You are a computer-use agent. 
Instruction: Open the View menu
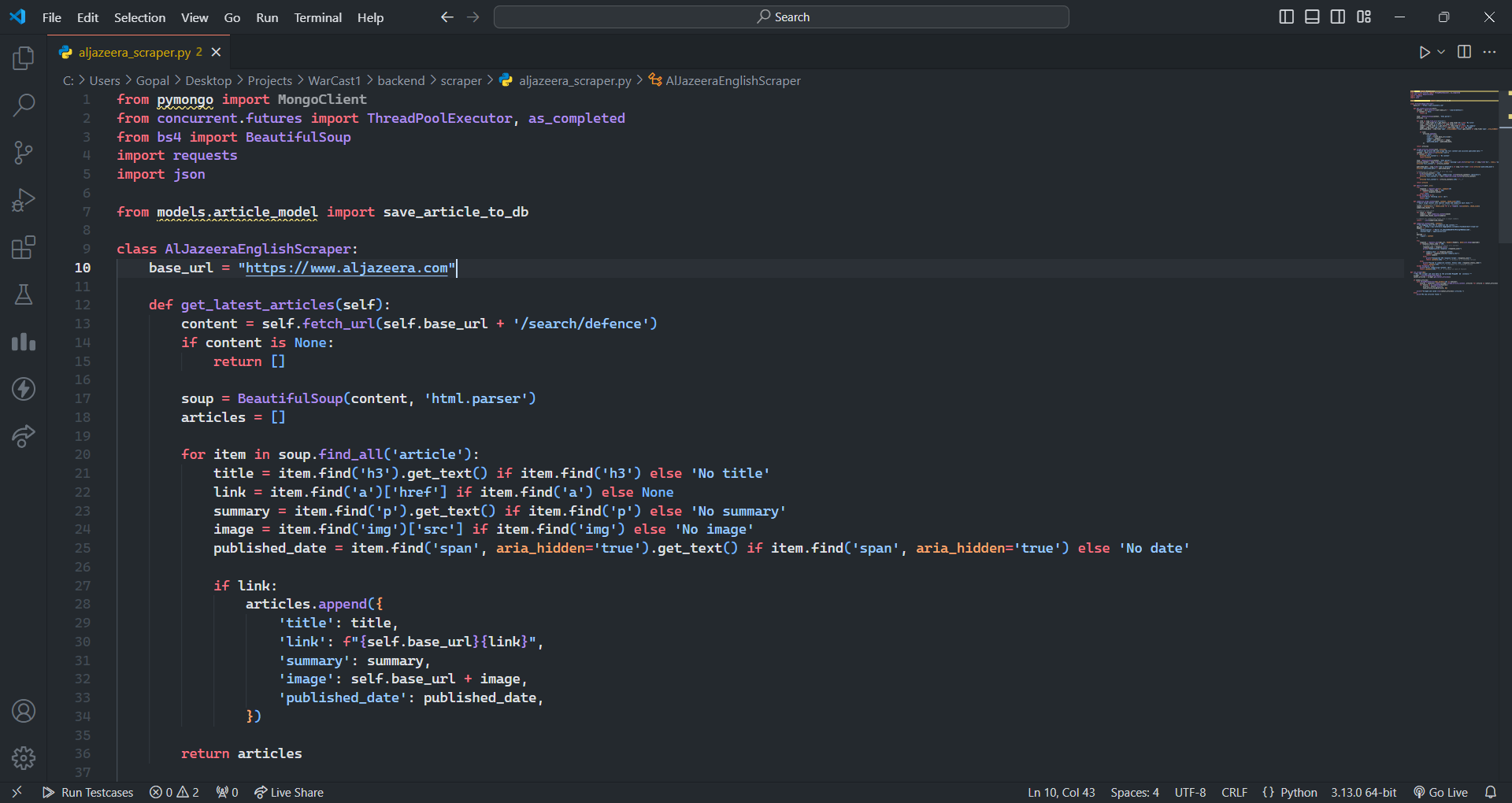click(195, 17)
